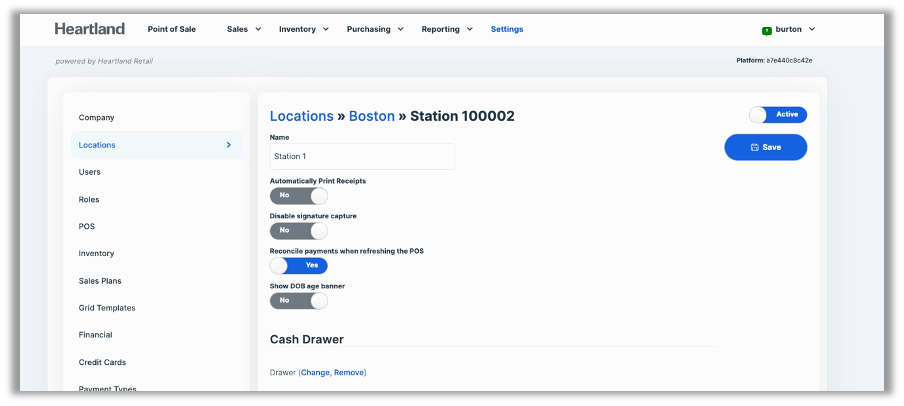This screenshot has width=904, height=406.
Task: Open Credit Cards settings section
Action: pos(102,362)
